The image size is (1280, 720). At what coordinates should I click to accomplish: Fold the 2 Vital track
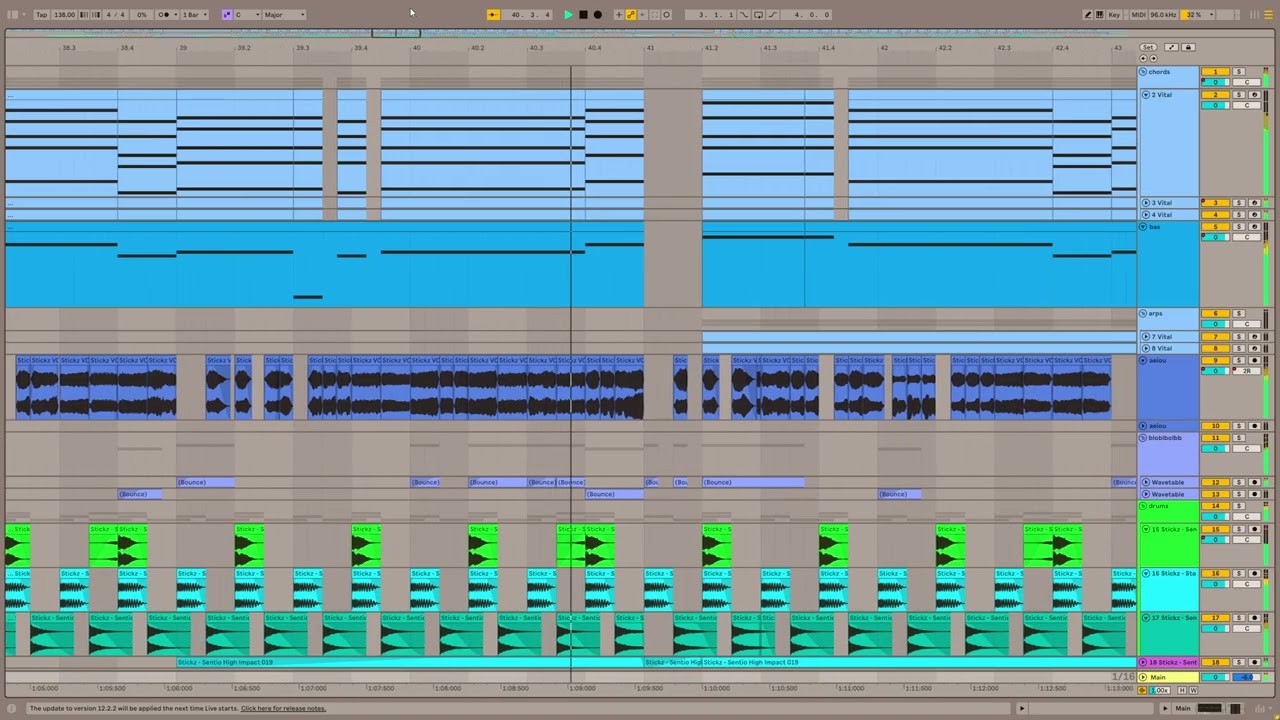[x=1146, y=95]
